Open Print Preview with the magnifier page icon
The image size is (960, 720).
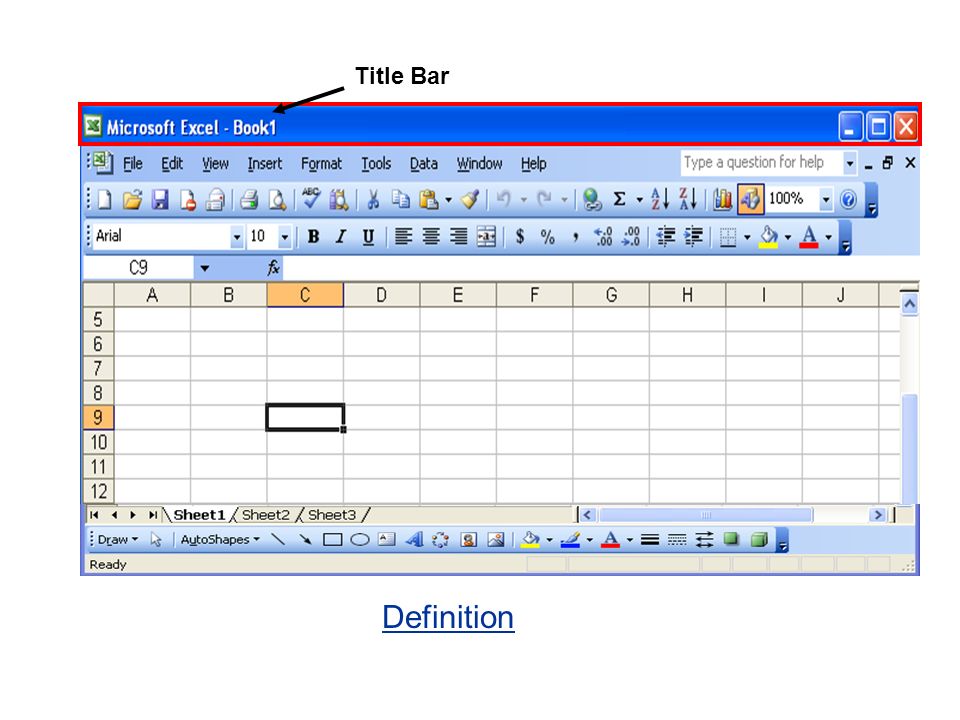(277, 200)
